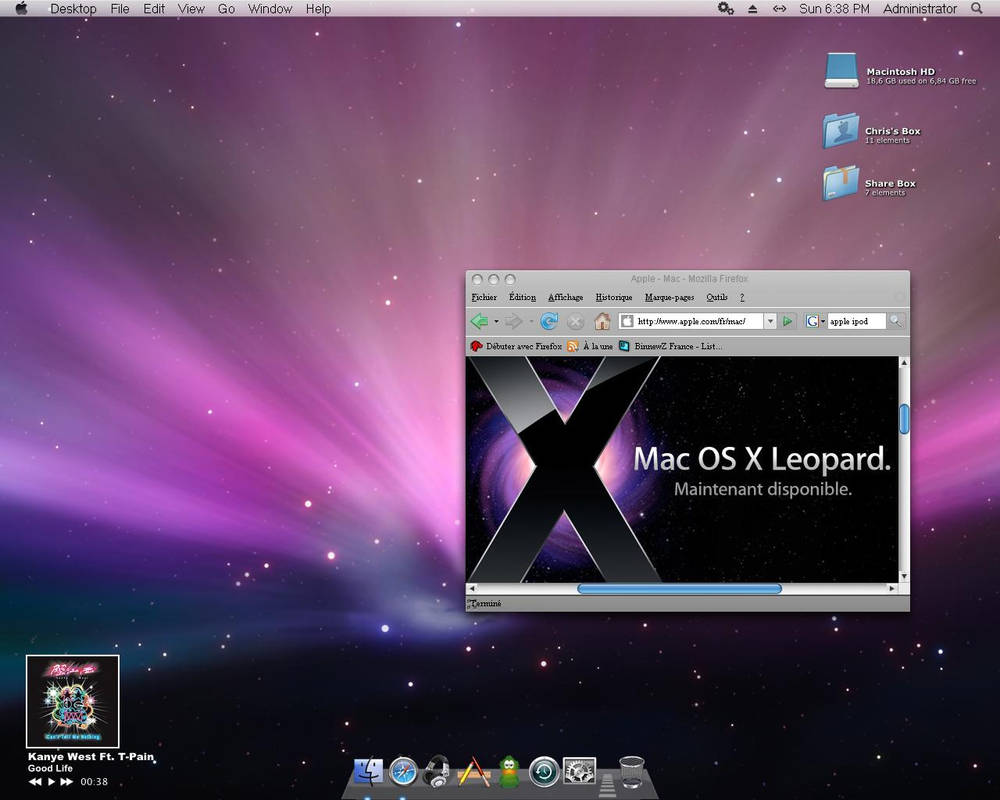Launch the green Adium duck in the dock
This screenshot has width=1000, height=800.
click(509, 771)
